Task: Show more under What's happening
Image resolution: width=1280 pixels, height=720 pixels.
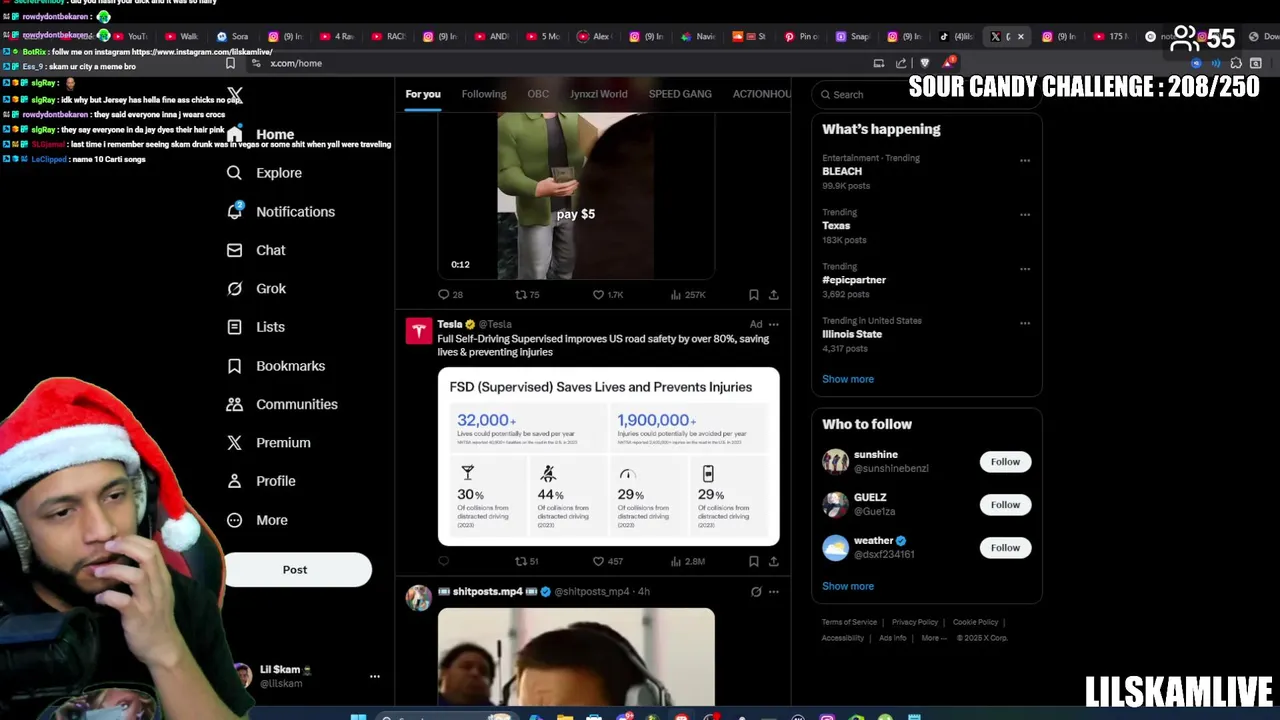Action: 848,379
